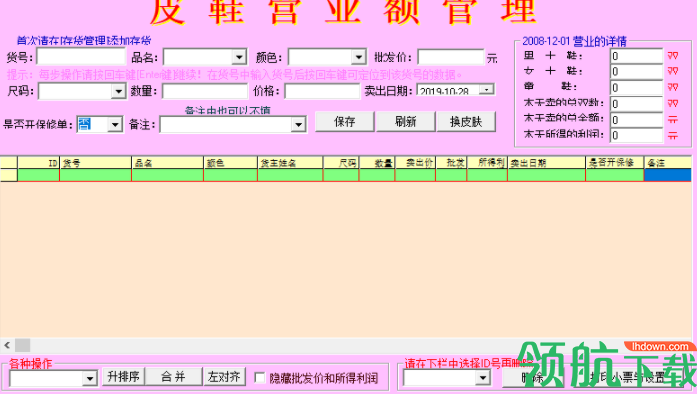The width and height of the screenshot is (697, 394).
Task: Click the blue 备注 cell in first row
Action: [668, 175]
